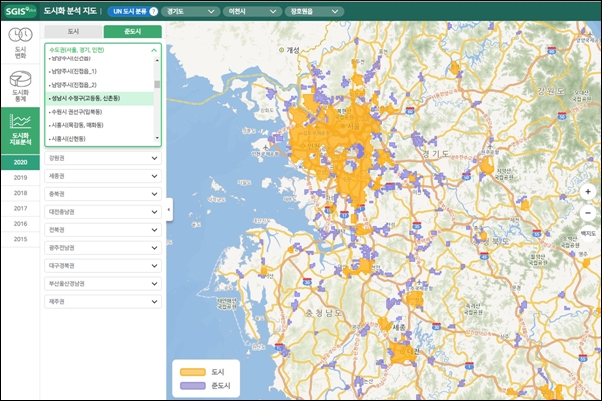Click the SGIS logo
Image resolution: width=602 pixels, height=401 pixels.
click(x=20, y=11)
